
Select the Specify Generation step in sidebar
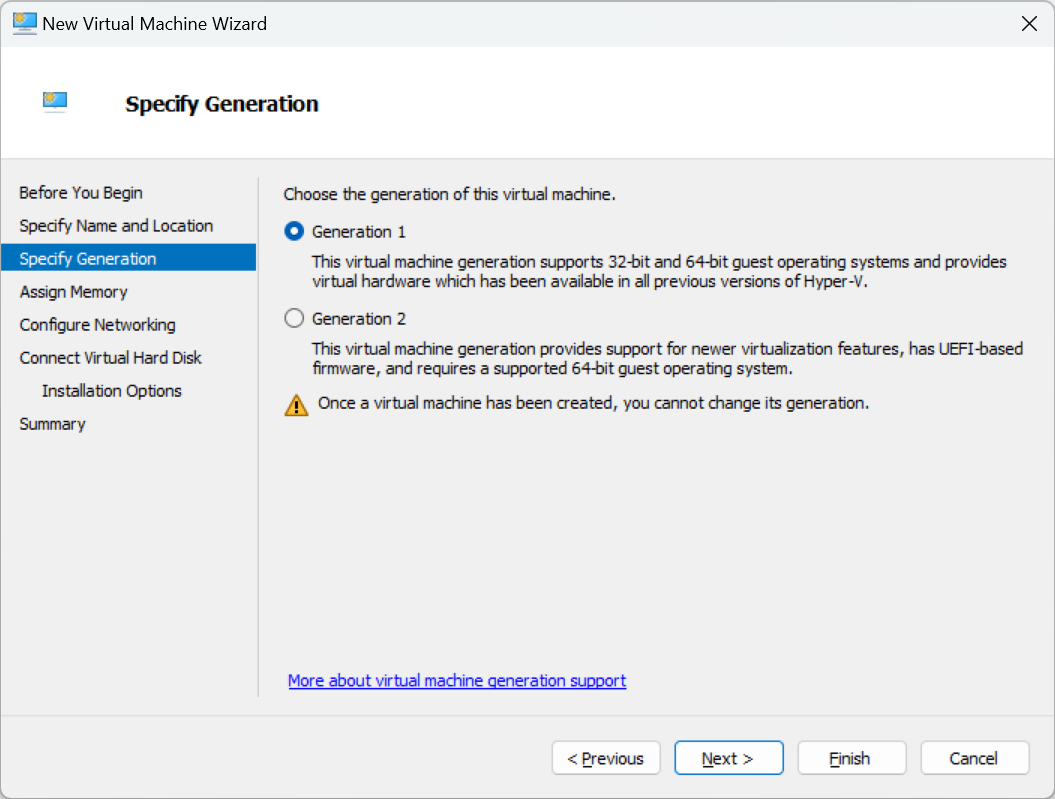click(x=88, y=259)
